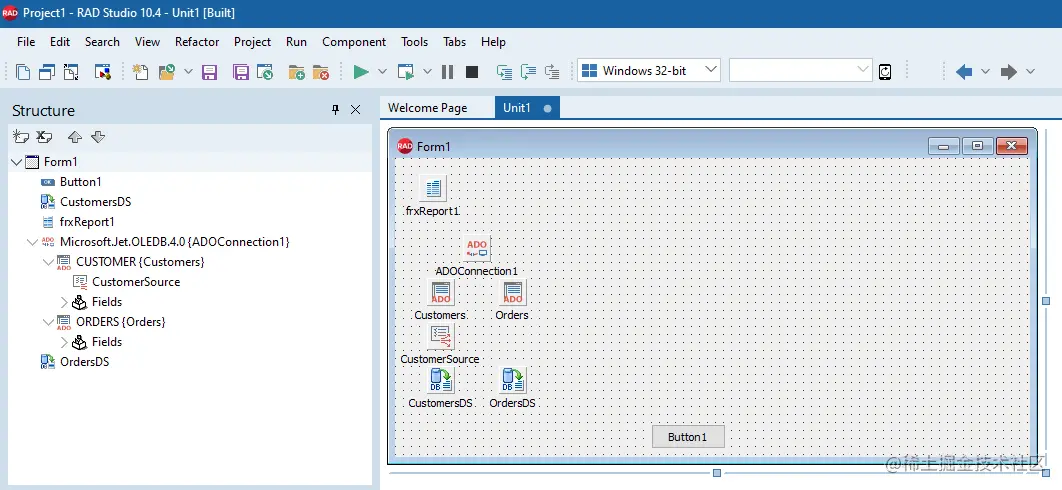1062x490 pixels.
Task: Click the Run Until Return icon
Action: point(552,72)
